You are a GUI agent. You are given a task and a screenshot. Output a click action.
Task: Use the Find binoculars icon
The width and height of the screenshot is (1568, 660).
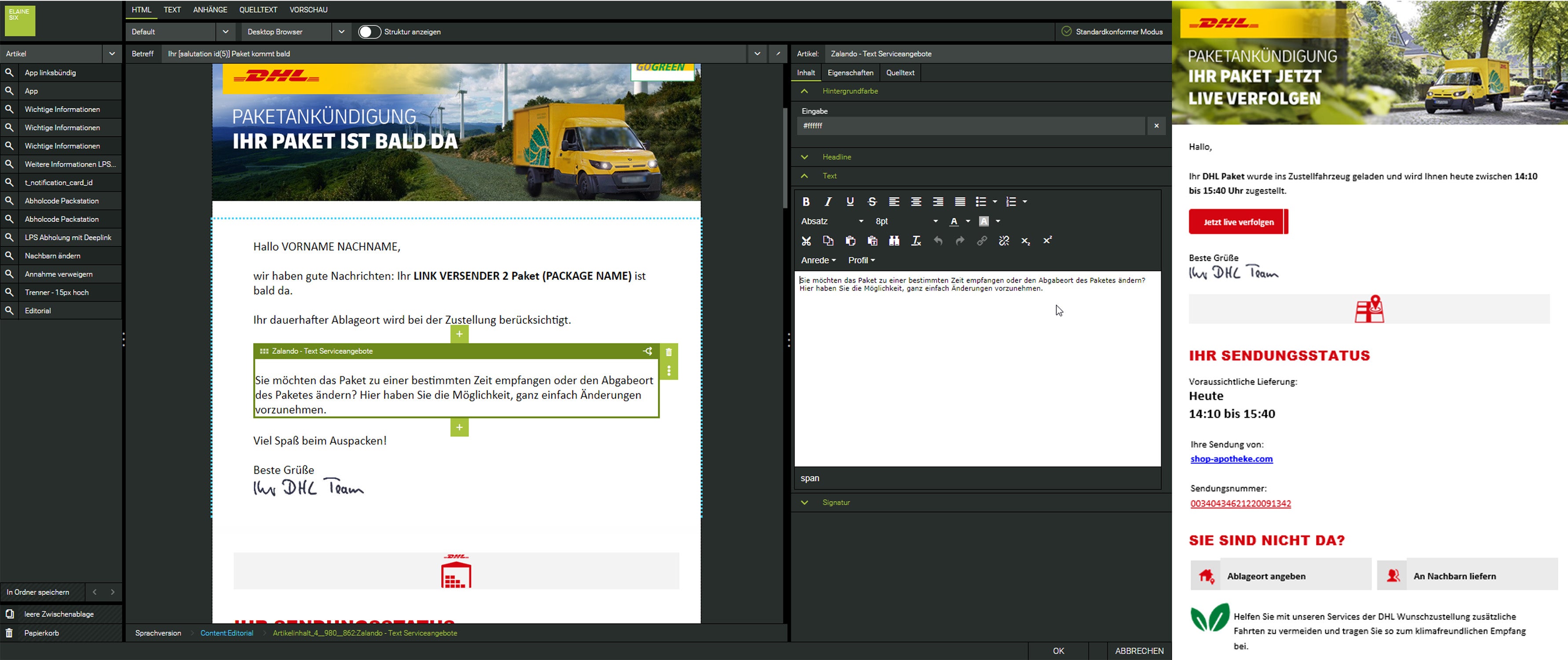894,241
